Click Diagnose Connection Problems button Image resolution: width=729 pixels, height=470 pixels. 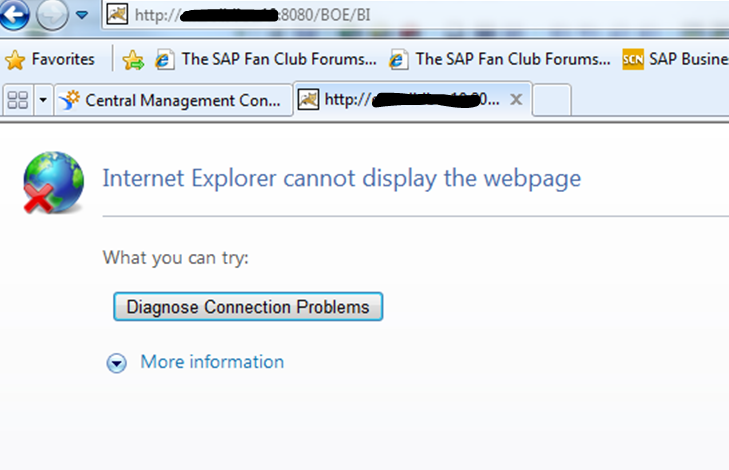click(248, 307)
